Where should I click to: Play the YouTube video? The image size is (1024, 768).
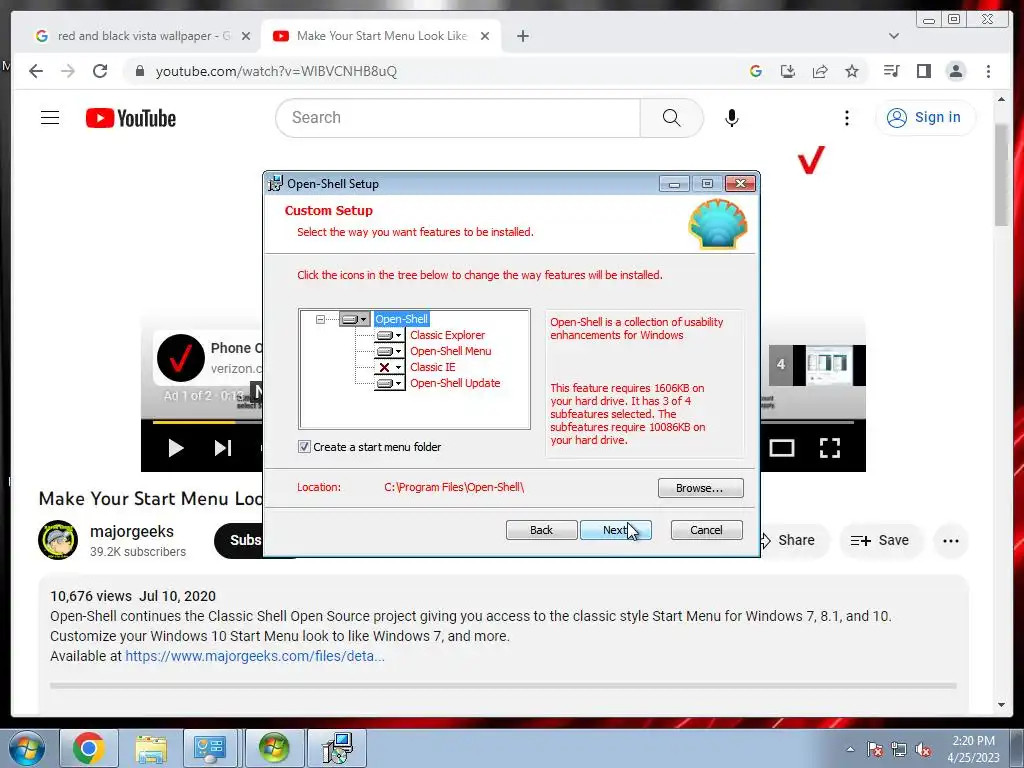tap(175, 448)
